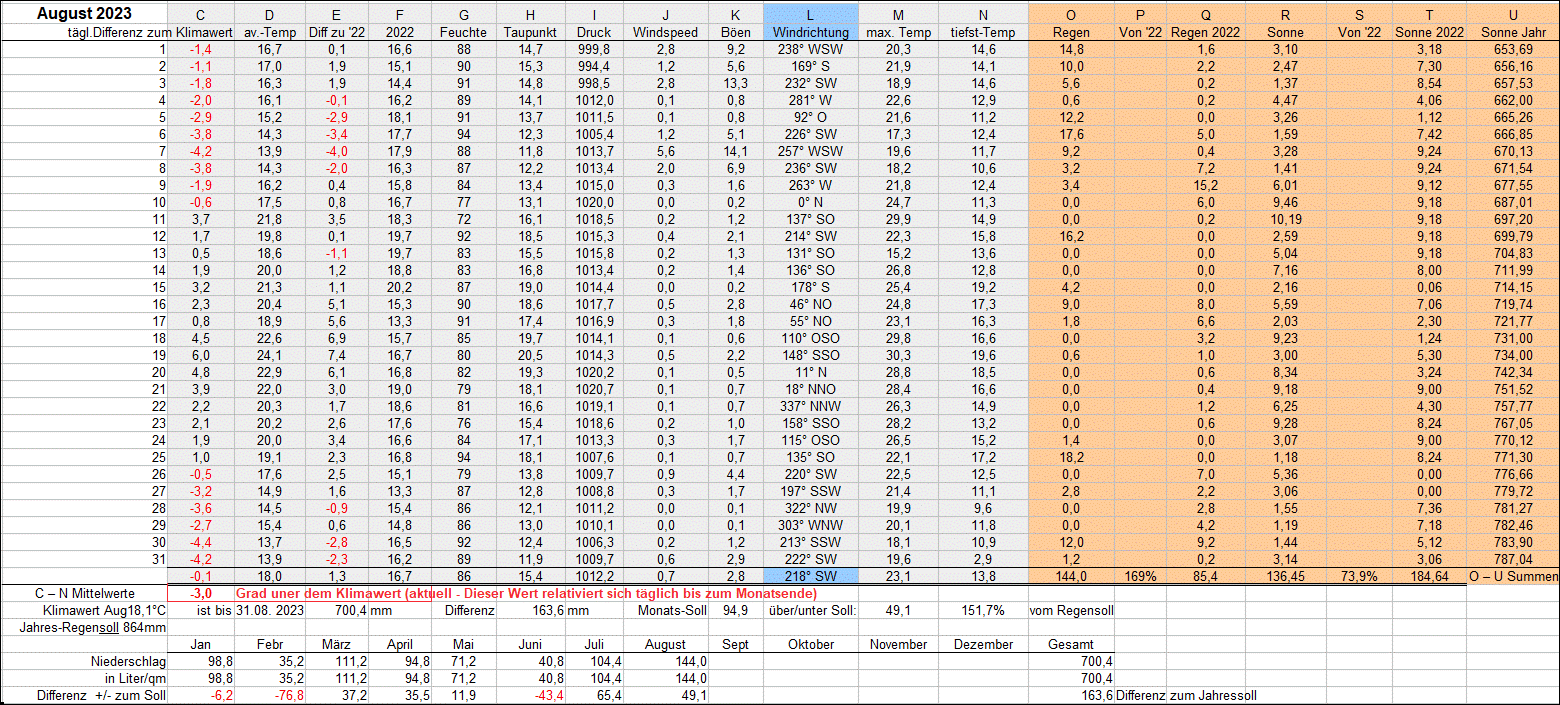Click the pressure cell '1020,0'
This screenshot has height=705, width=1560.
(594, 202)
